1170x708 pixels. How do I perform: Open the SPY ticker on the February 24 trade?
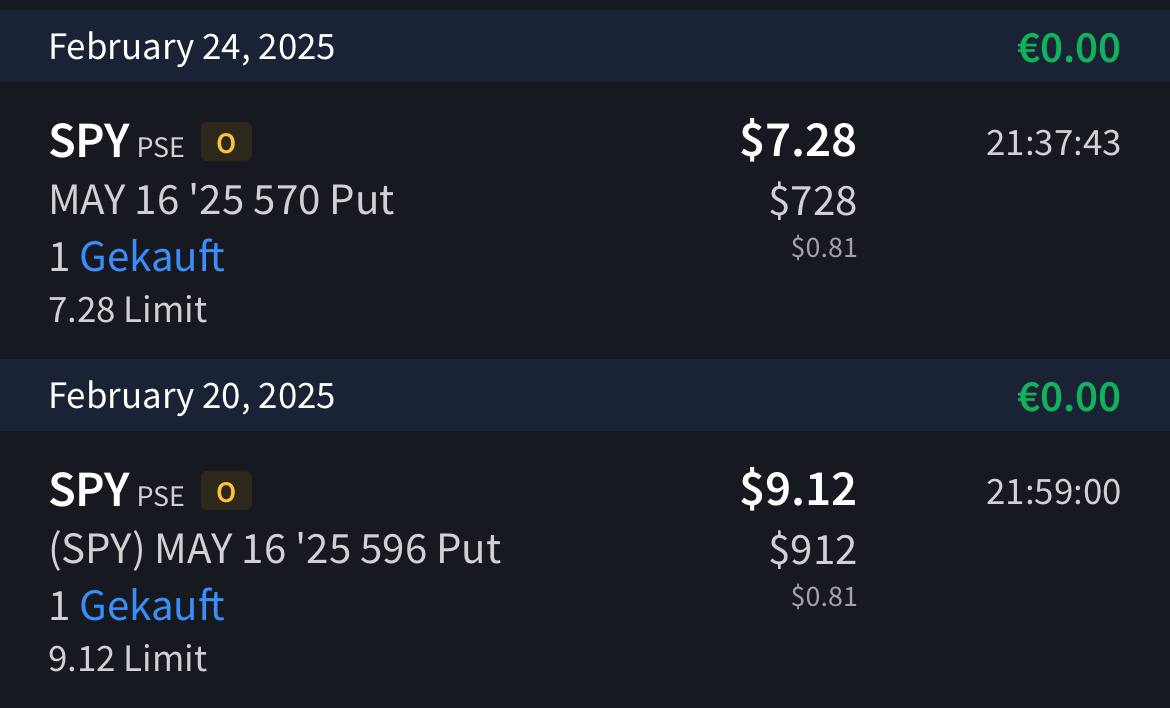(x=89, y=142)
